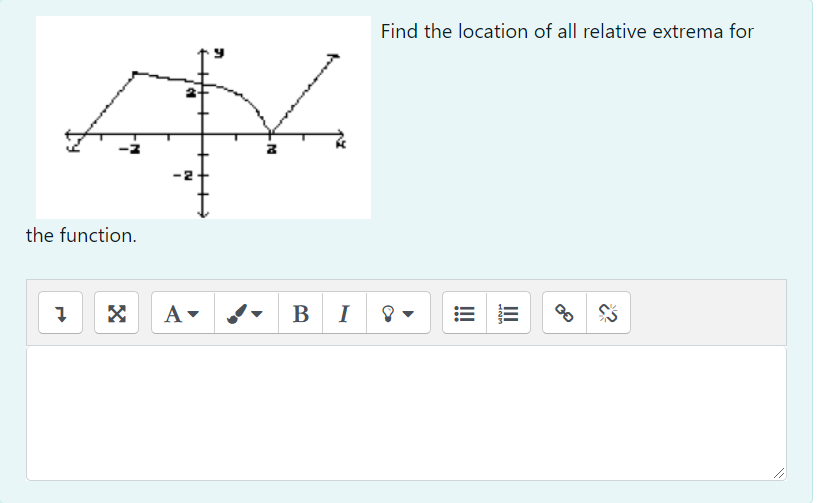The height and width of the screenshot is (503, 817).
Task: Click the text 'the function.'
Action: 81,236
